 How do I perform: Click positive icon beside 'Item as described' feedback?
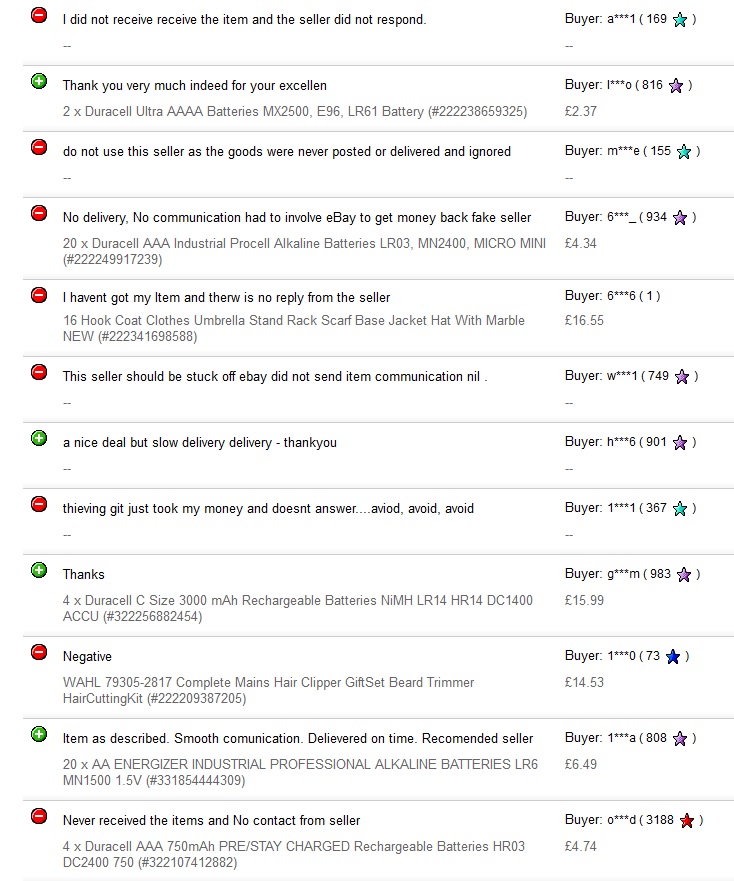pyautogui.click(x=39, y=734)
